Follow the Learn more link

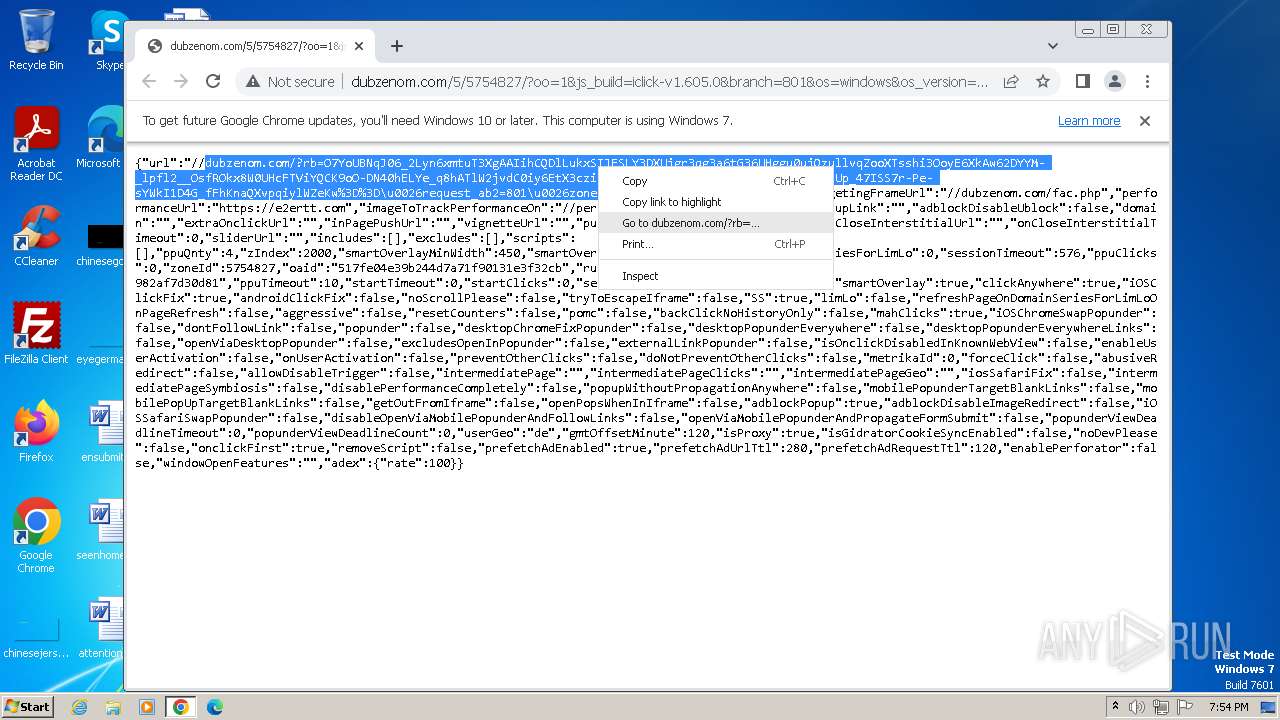point(1089,121)
